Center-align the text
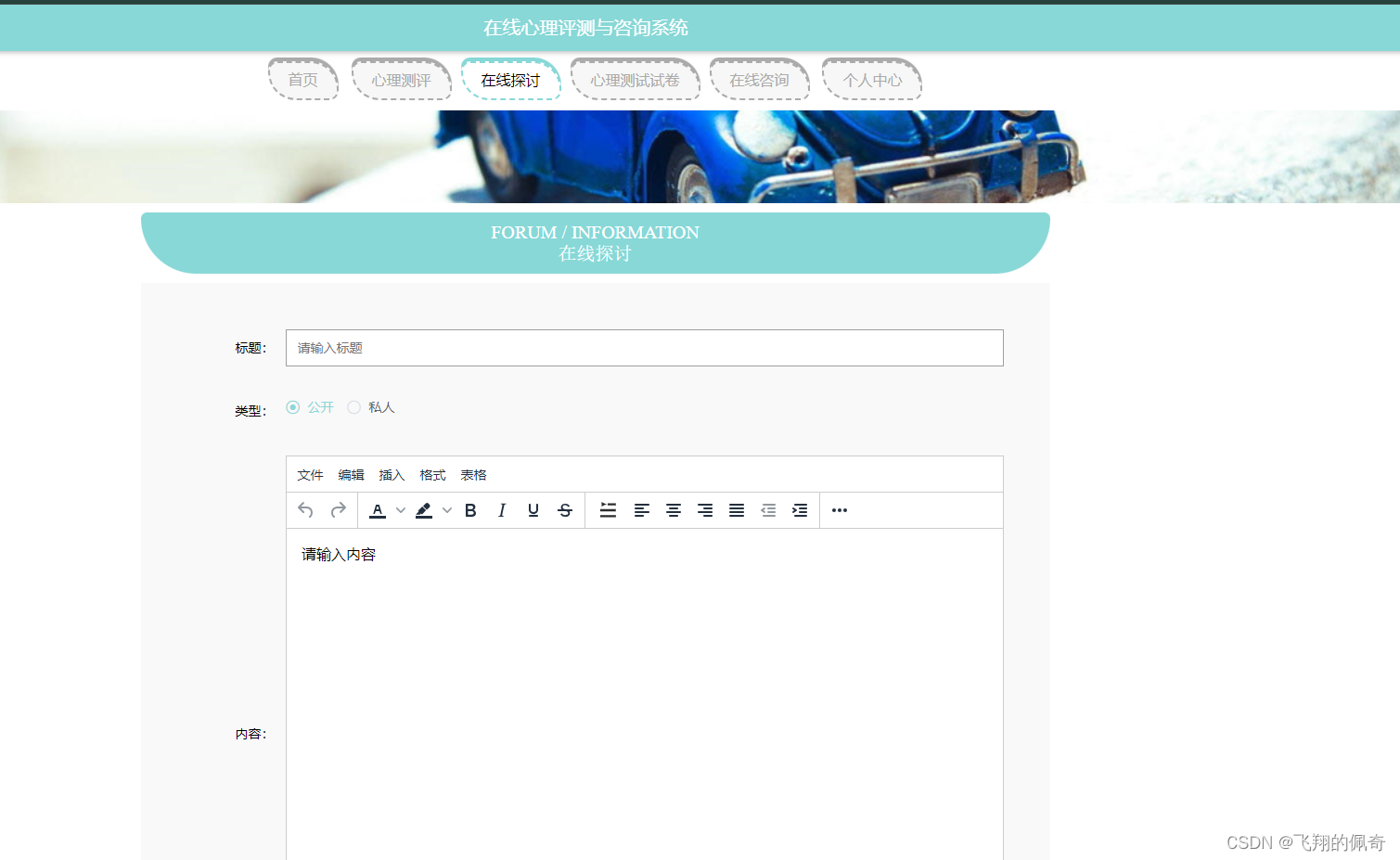The width and height of the screenshot is (1400, 860). [674, 510]
